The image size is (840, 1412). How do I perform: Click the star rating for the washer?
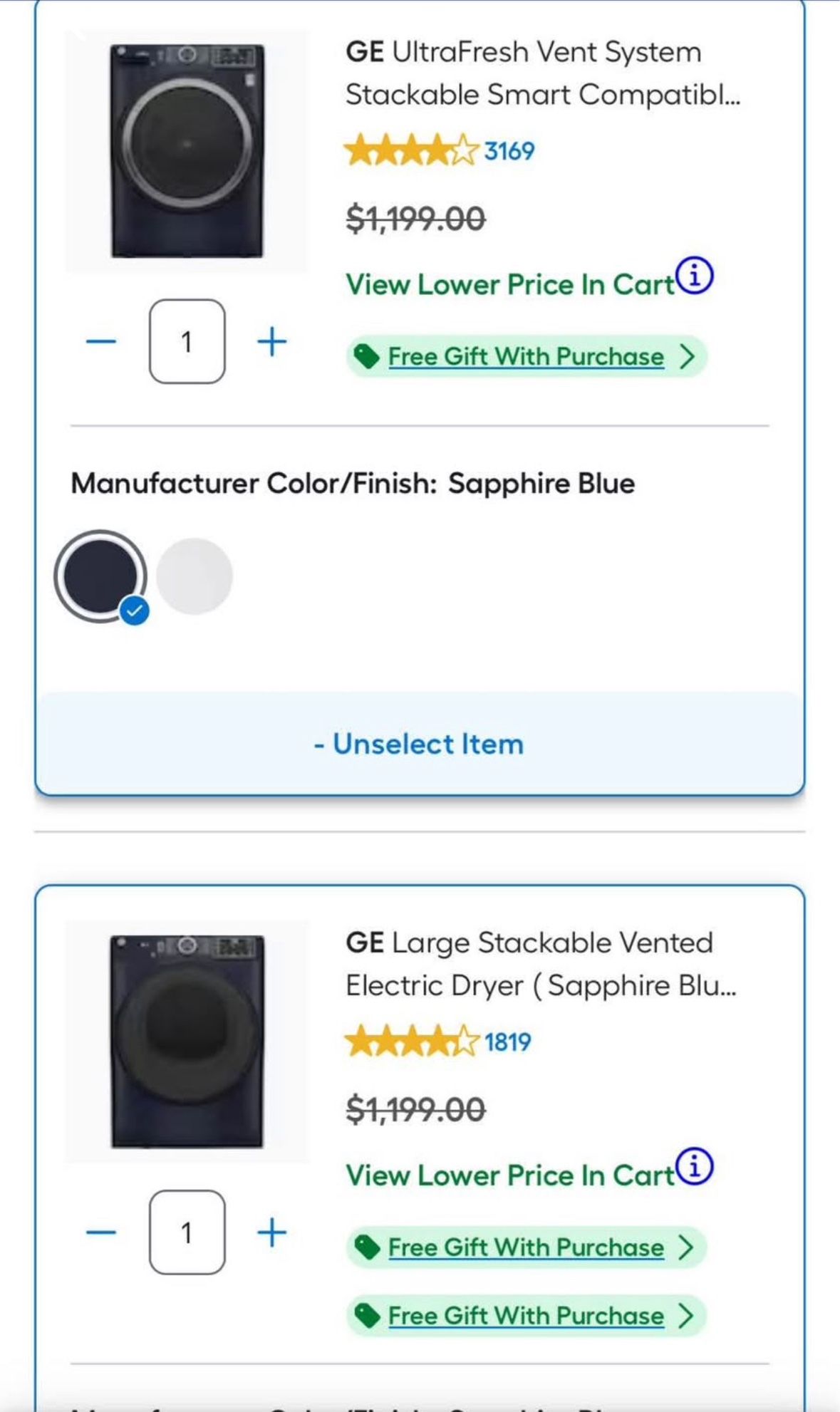[406, 149]
